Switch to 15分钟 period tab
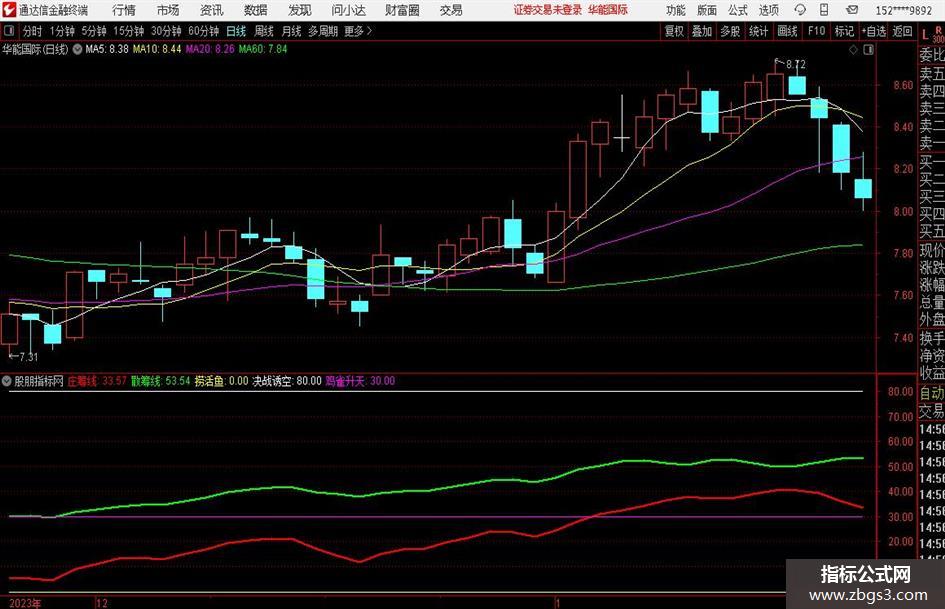 [x=128, y=31]
